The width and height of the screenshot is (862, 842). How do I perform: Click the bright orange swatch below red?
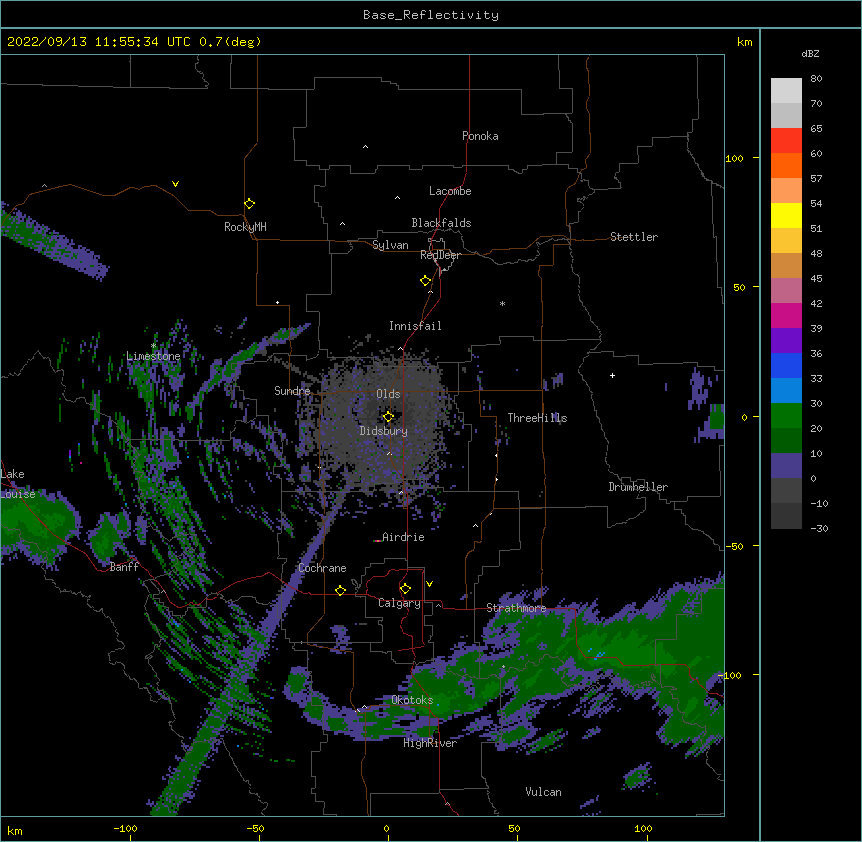coord(786,165)
